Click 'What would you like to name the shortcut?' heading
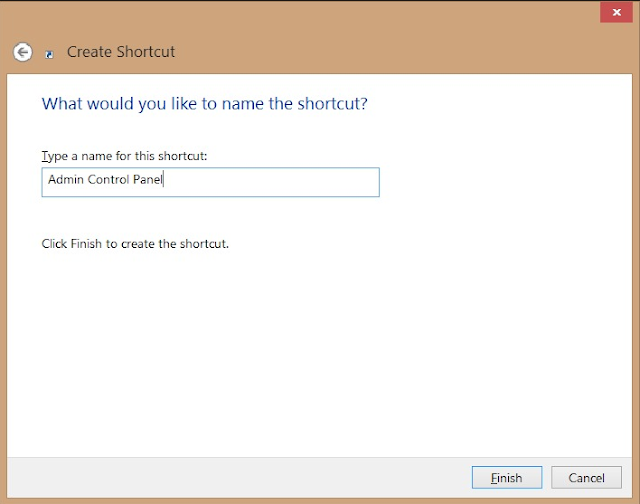Screen dimensions: 640x504 click(204, 104)
